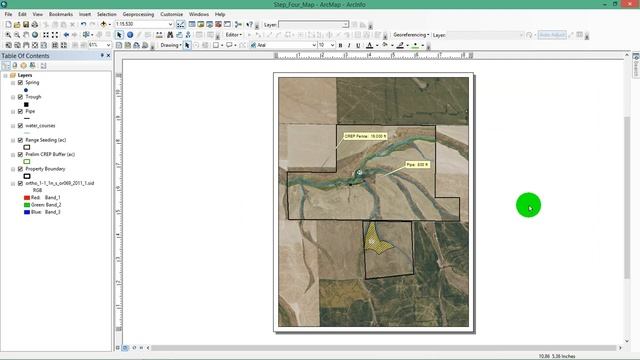
Task: Hide the Prelim CREP Buffer (ac) layer
Action: click(x=20, y=154)
